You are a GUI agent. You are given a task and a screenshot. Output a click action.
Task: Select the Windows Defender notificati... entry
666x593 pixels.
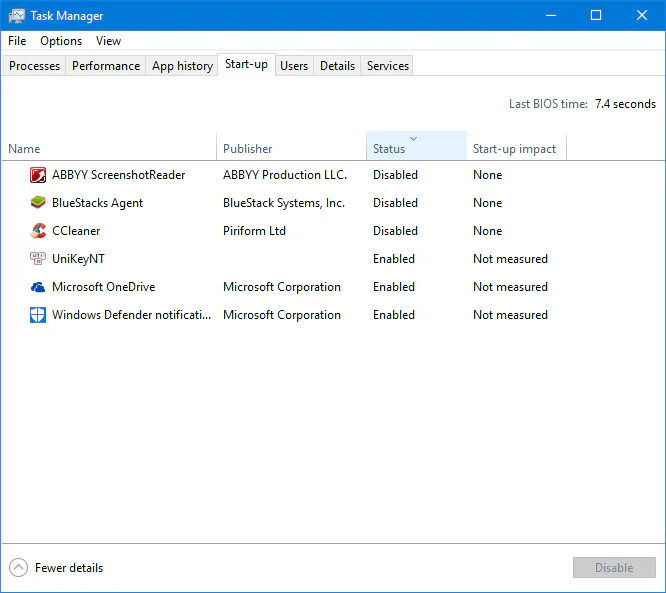[x=131, y=315]
